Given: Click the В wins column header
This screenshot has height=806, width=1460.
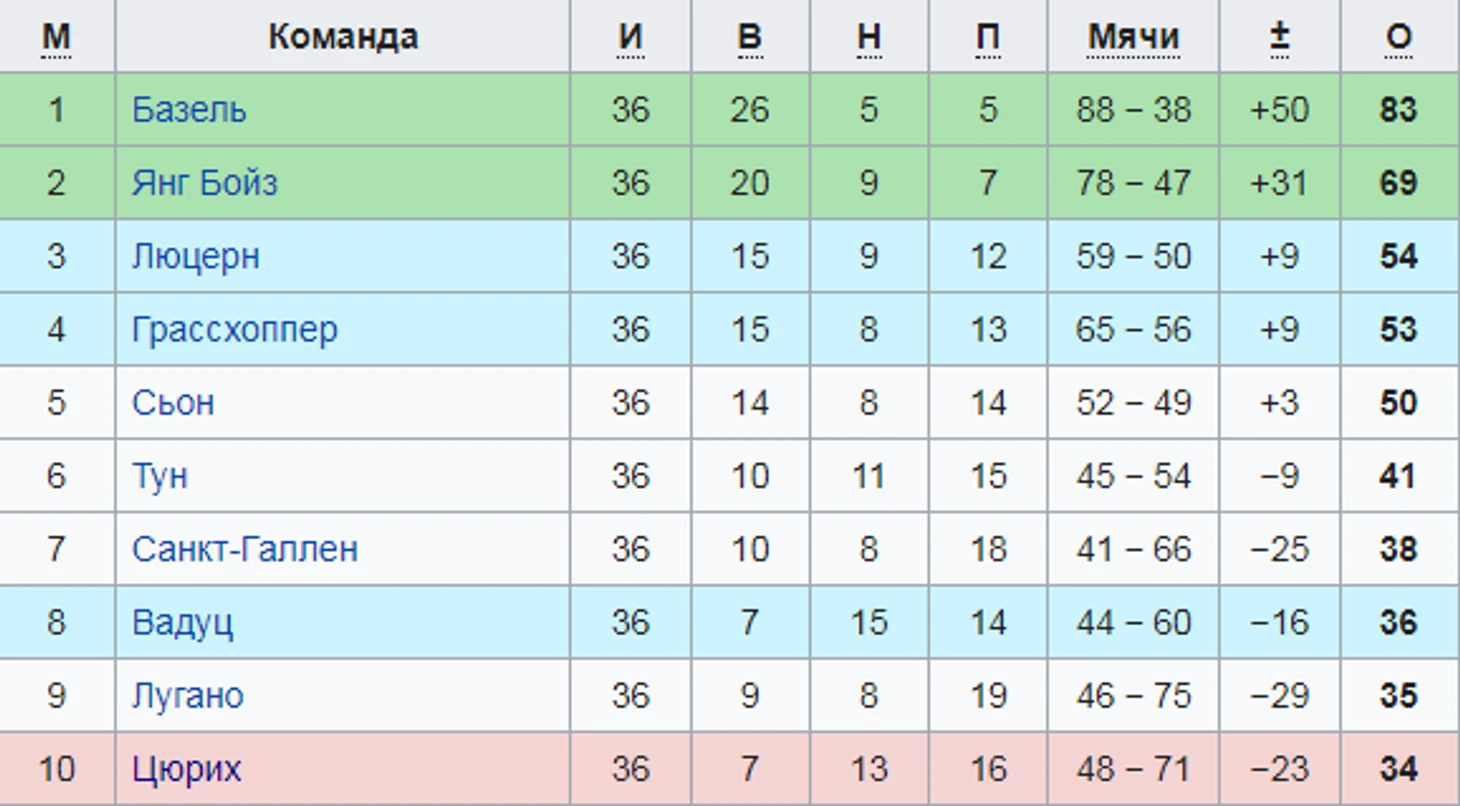Looking at the screenshot, I should pyautogui.click(x=750, y=37).
